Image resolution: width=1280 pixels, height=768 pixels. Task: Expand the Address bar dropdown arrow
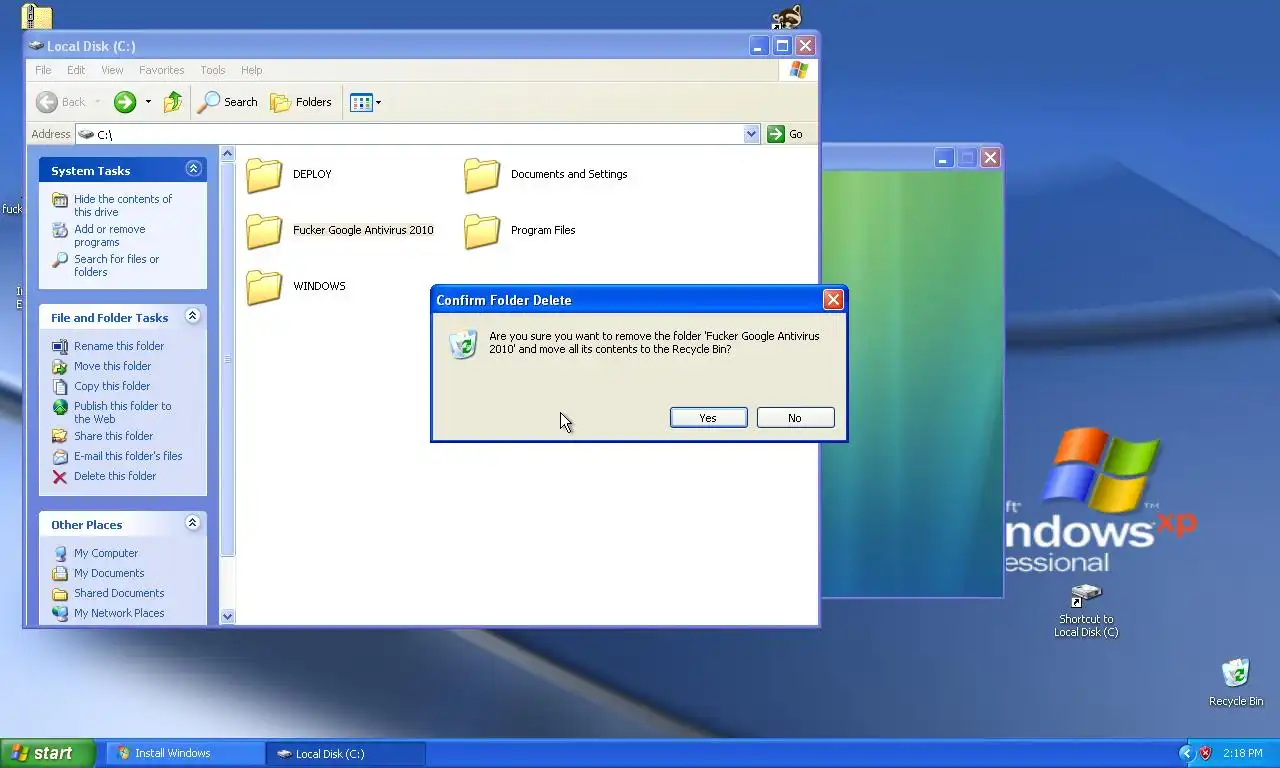[752, 134]
